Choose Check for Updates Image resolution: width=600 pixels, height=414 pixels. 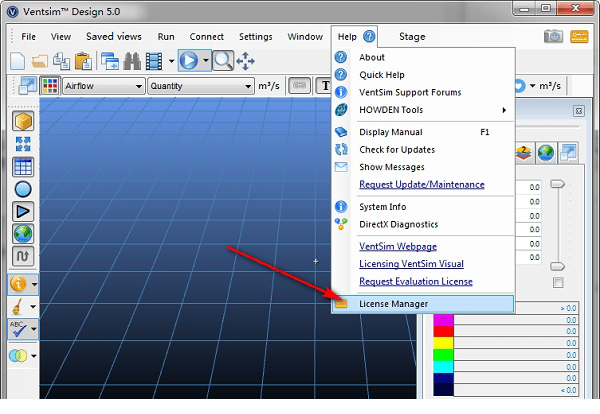pos(423,150)
